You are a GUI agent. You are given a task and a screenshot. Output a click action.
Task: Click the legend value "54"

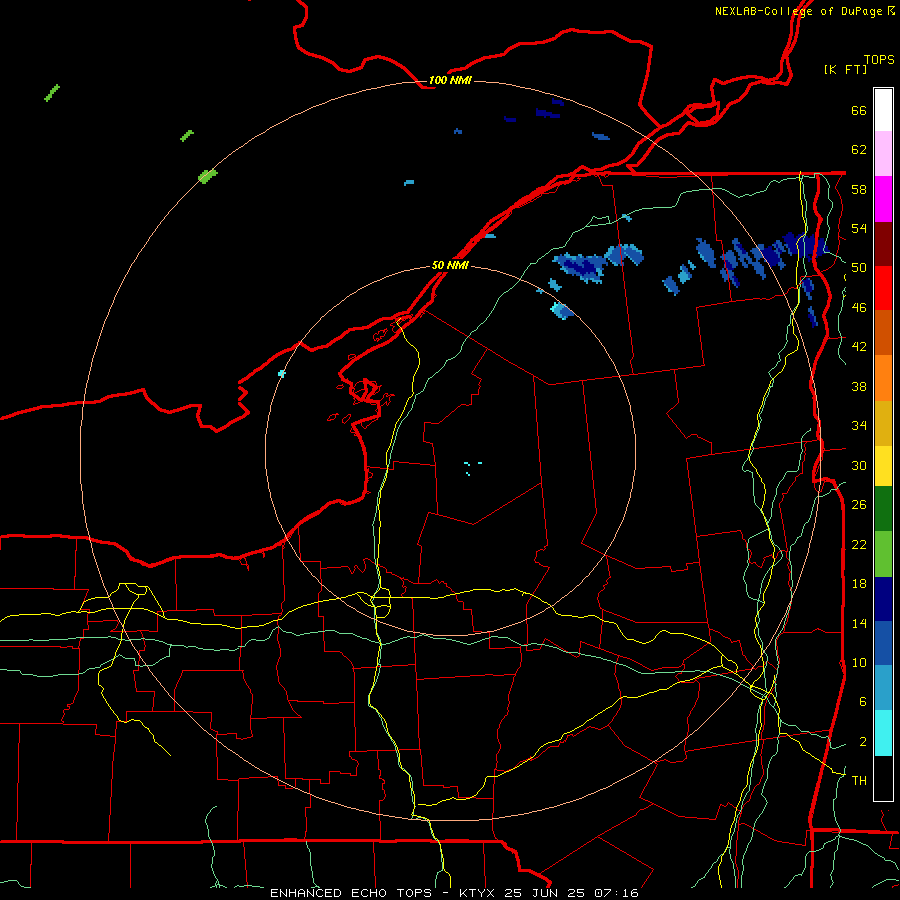pos(859,228)
